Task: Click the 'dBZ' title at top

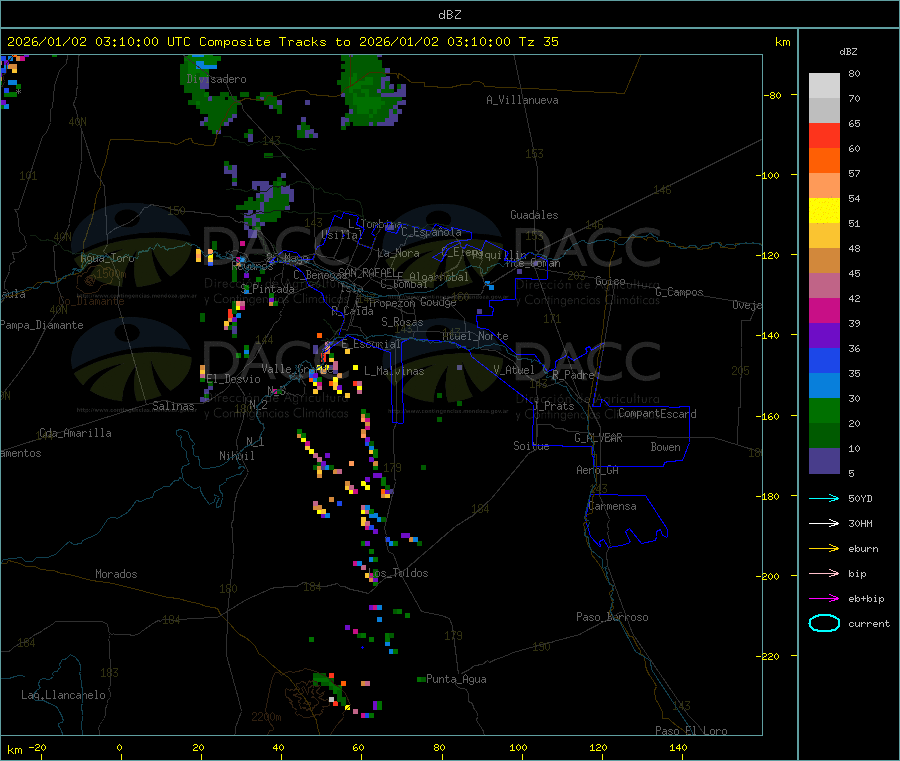Action: pyautogui.click(x=449, y=15)
